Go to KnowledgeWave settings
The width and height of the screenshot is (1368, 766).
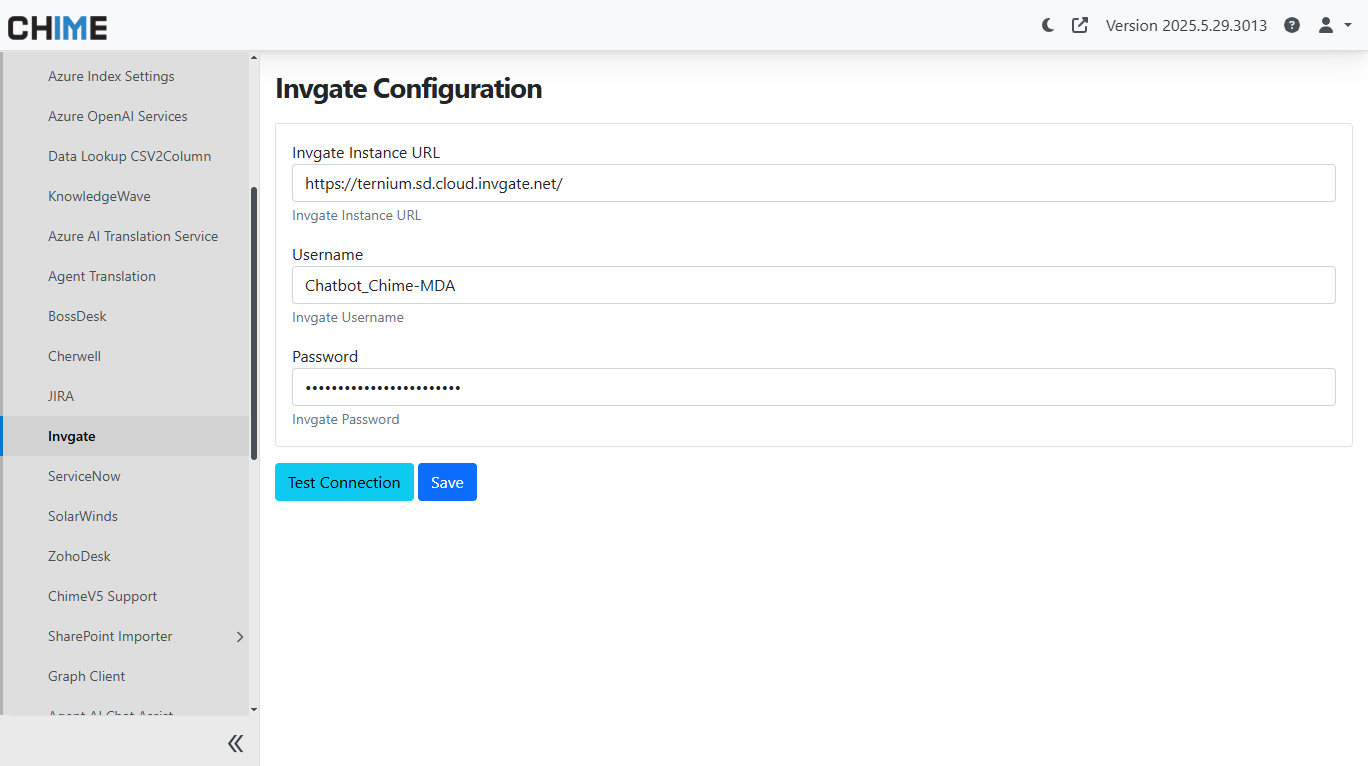click(99, 197)
